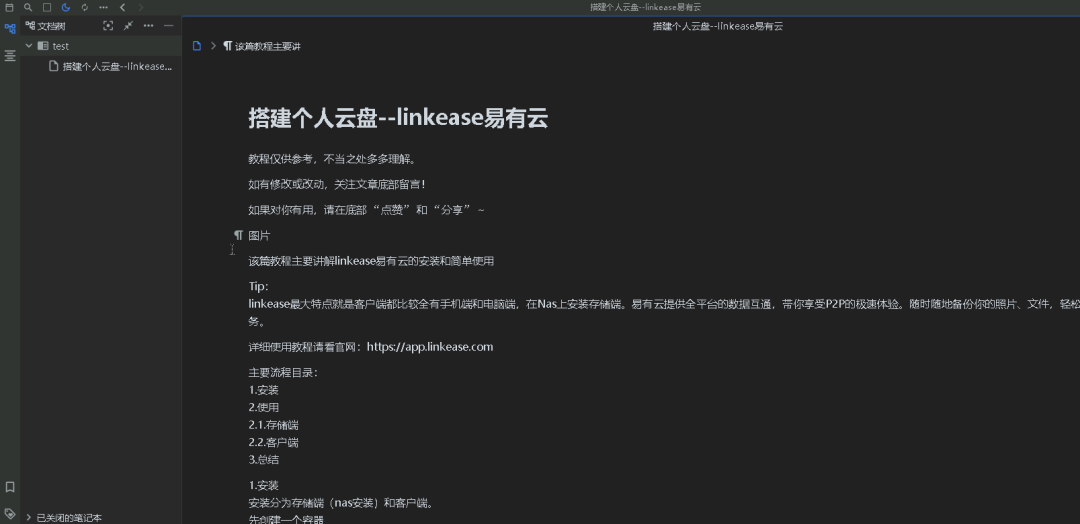Click the document icon in breadcrumb
1080x524 pixels.
point(197,46)
